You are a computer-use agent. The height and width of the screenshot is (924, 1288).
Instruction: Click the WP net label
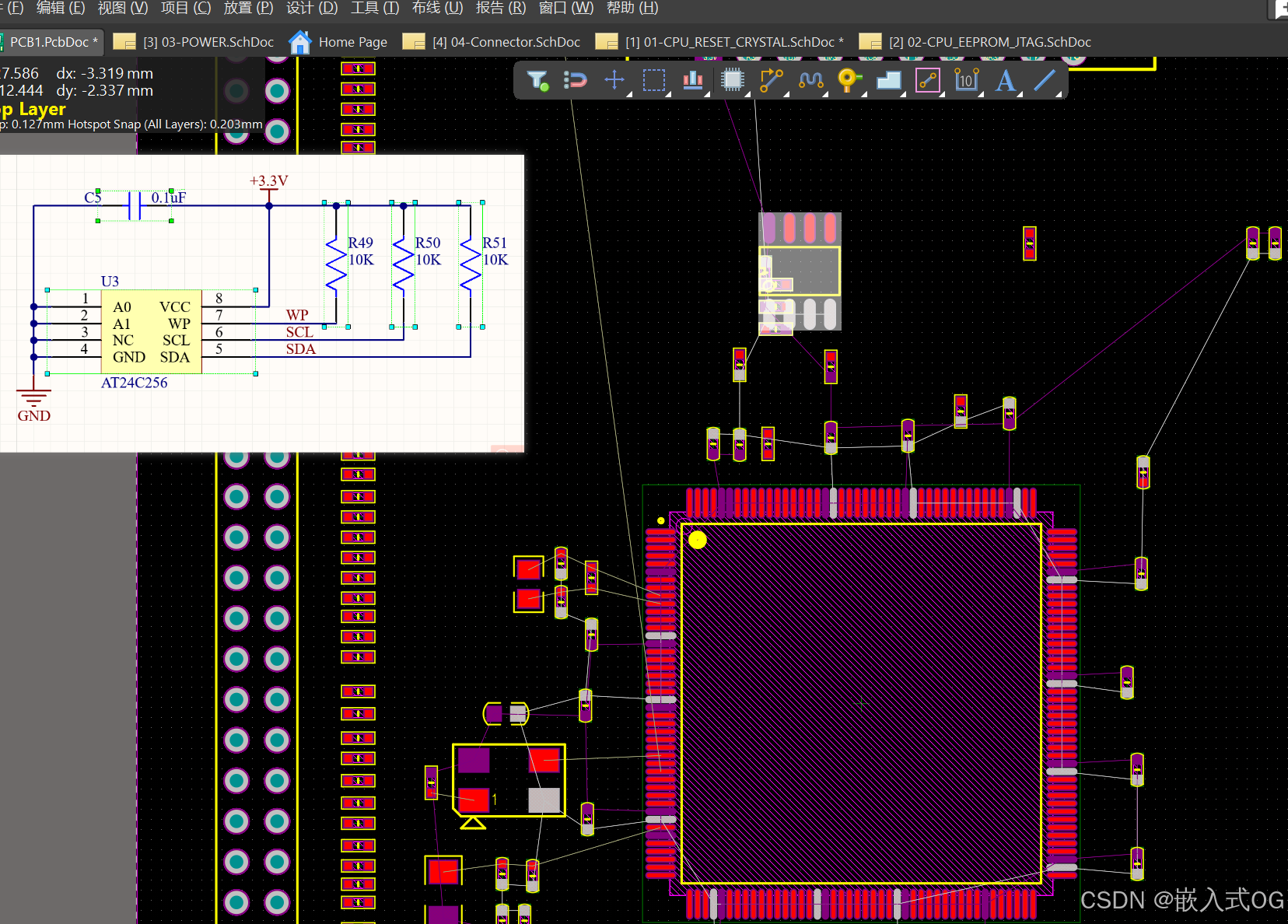click(297, 315)
